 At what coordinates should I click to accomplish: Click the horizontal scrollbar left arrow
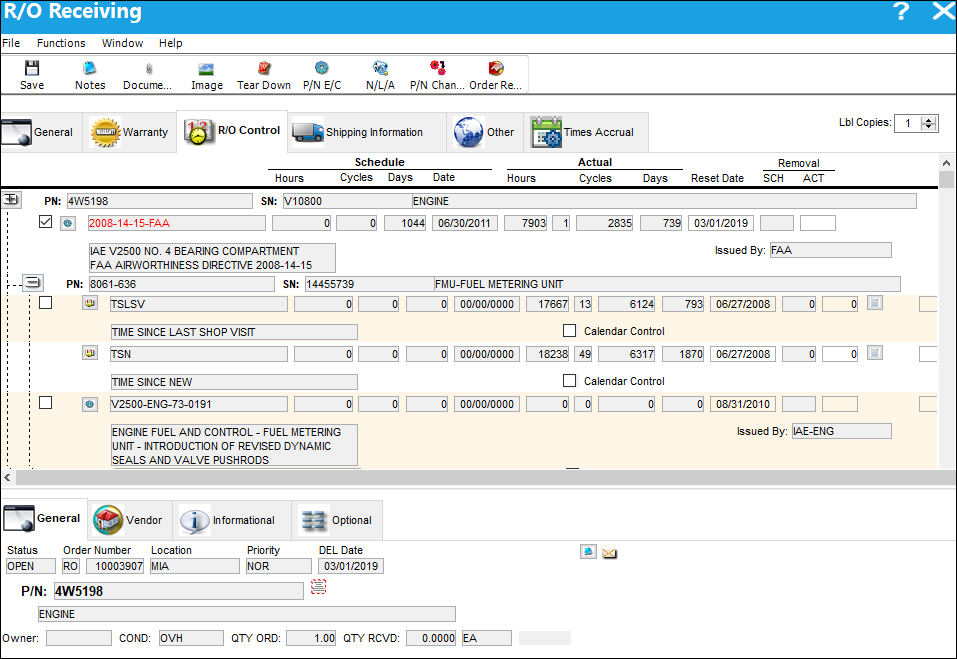[x=7, y=477]
